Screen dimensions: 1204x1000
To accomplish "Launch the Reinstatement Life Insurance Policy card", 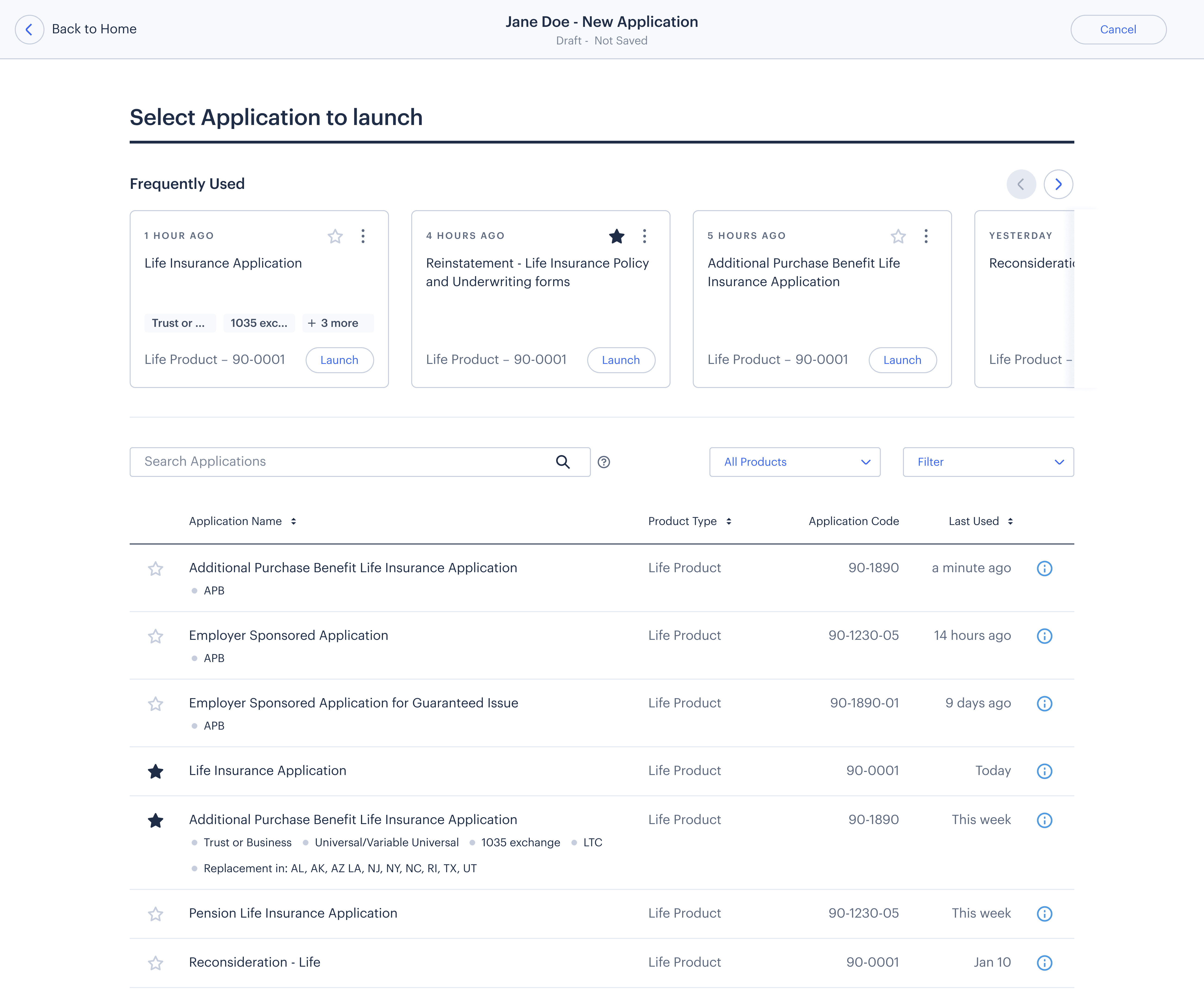I will tap(621, 360).
